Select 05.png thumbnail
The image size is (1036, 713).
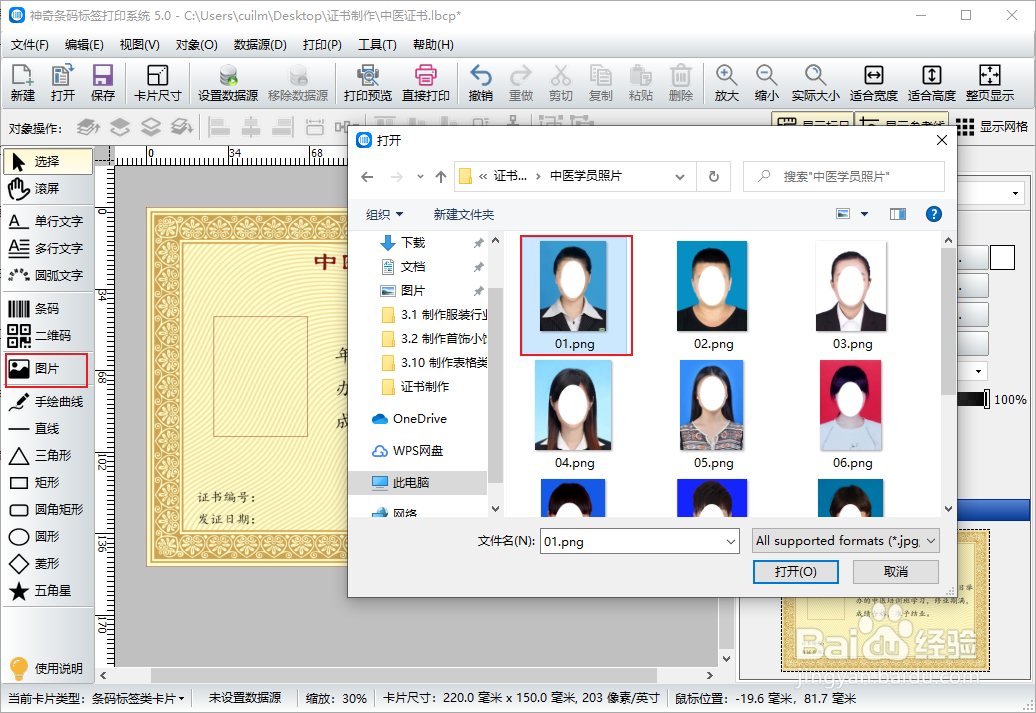pyautogui.click(x=713, y=415)
